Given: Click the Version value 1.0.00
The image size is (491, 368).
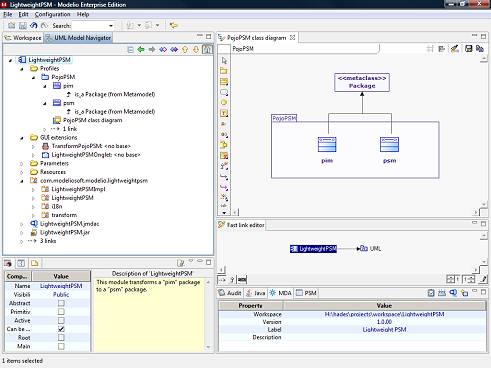Looking at the screenshot, I should [384, 322].
